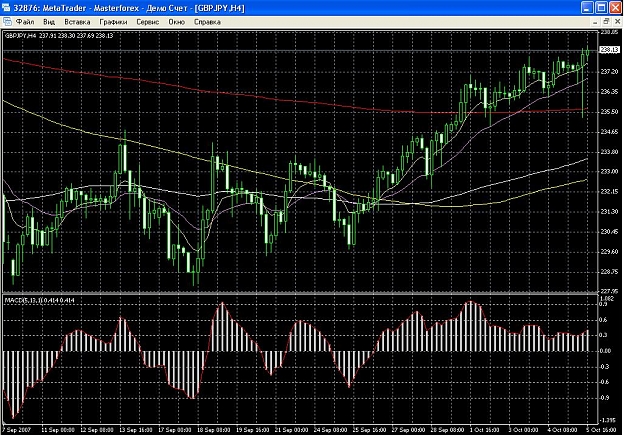Screen dimensions: 625x435
Task: Close the GBPJPY chart child window
Action: (616, 22)
